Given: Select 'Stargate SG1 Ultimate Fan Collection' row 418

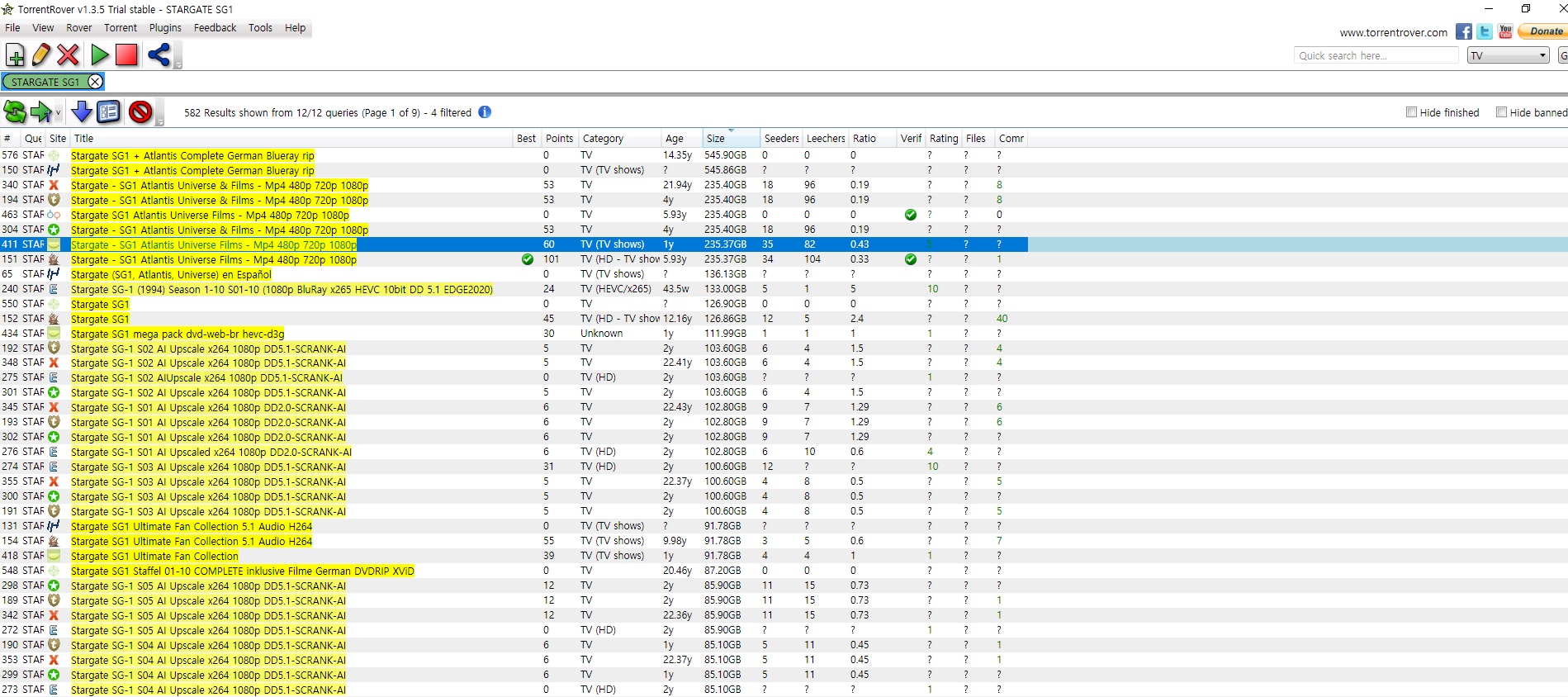Looking at the screenshot, I should (x=514, y=556).
